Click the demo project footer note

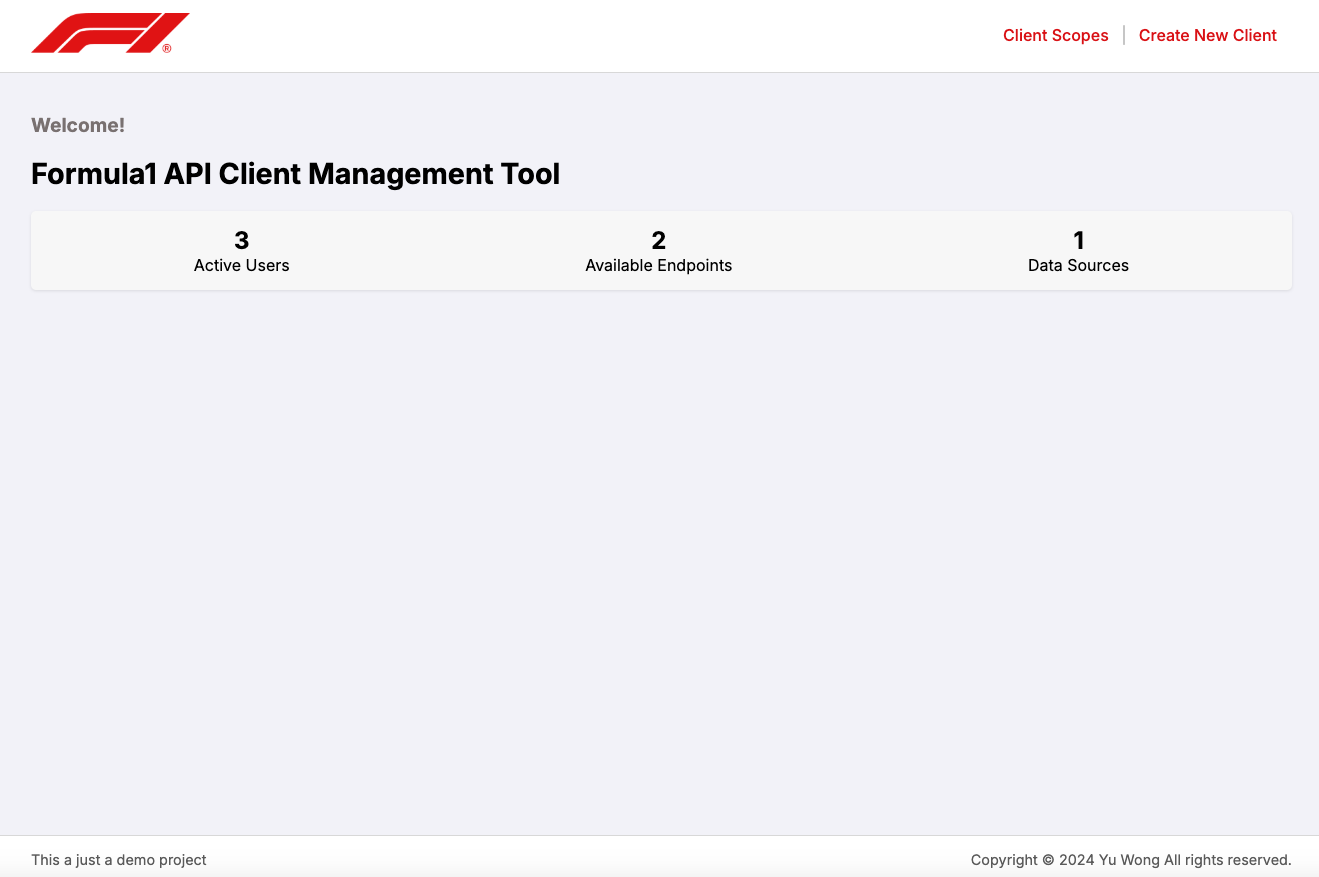119,860
